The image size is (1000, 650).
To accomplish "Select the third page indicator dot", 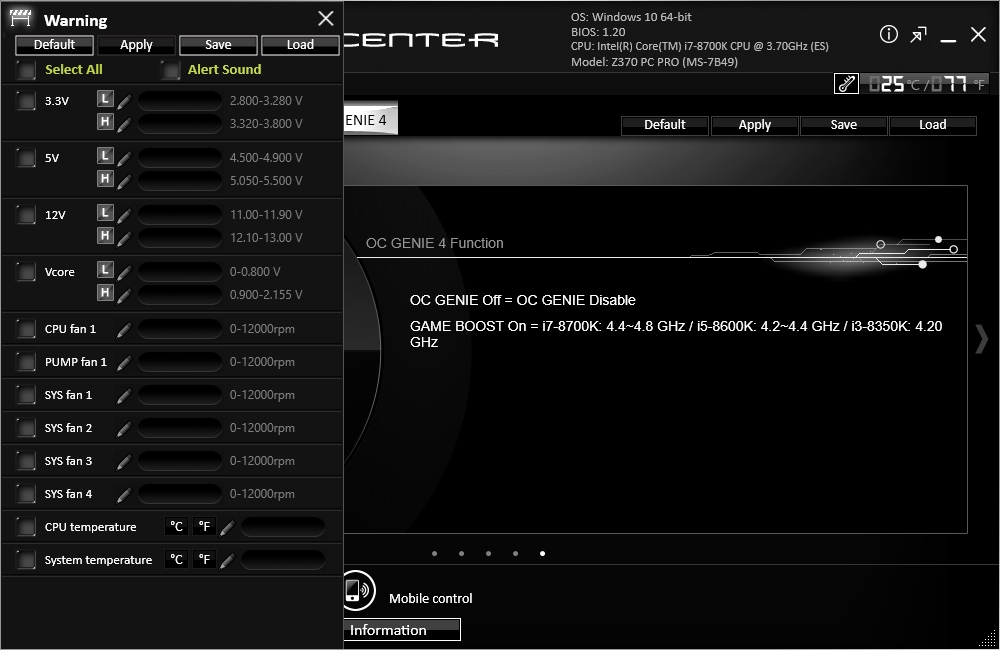I will (489, 554).
